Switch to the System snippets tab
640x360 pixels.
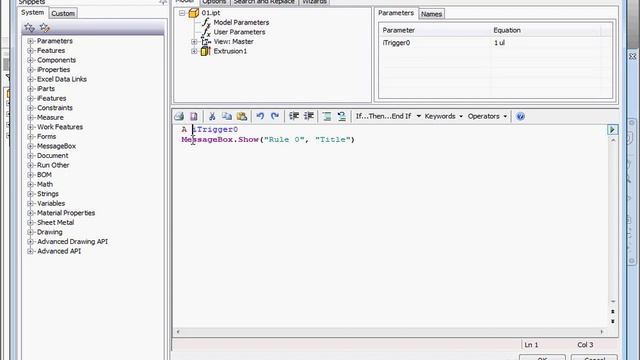tap(33, 13)
